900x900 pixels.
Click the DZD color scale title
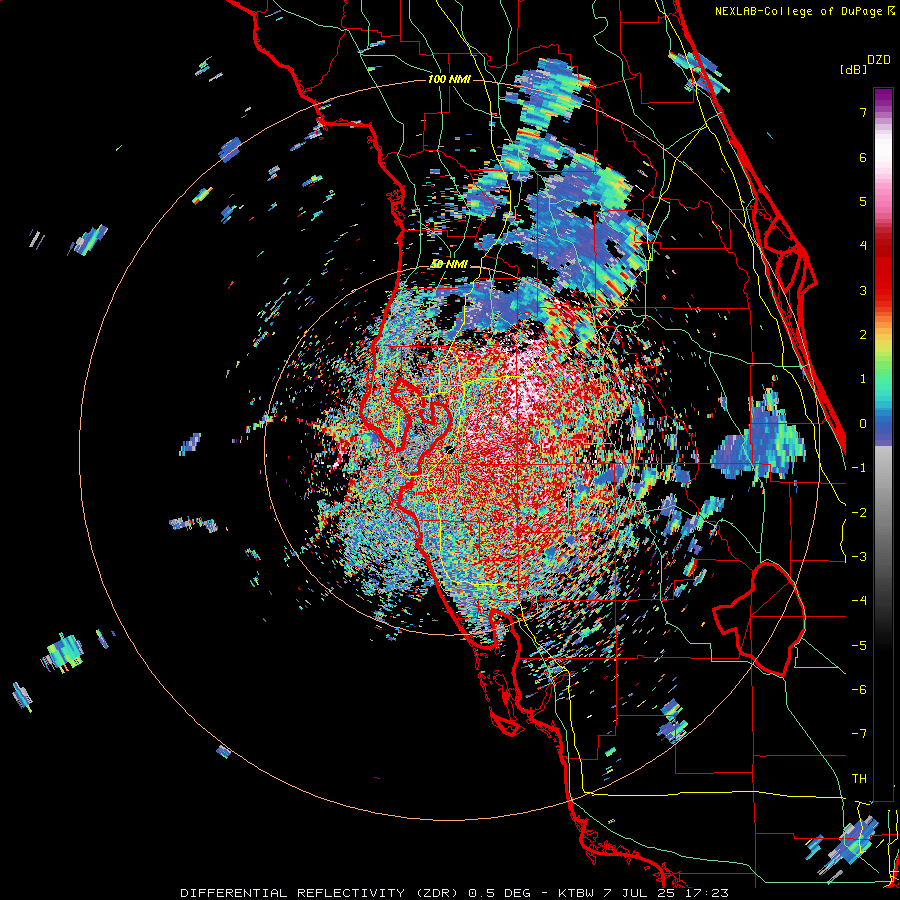pyautogui.click(x=879, y=60)
